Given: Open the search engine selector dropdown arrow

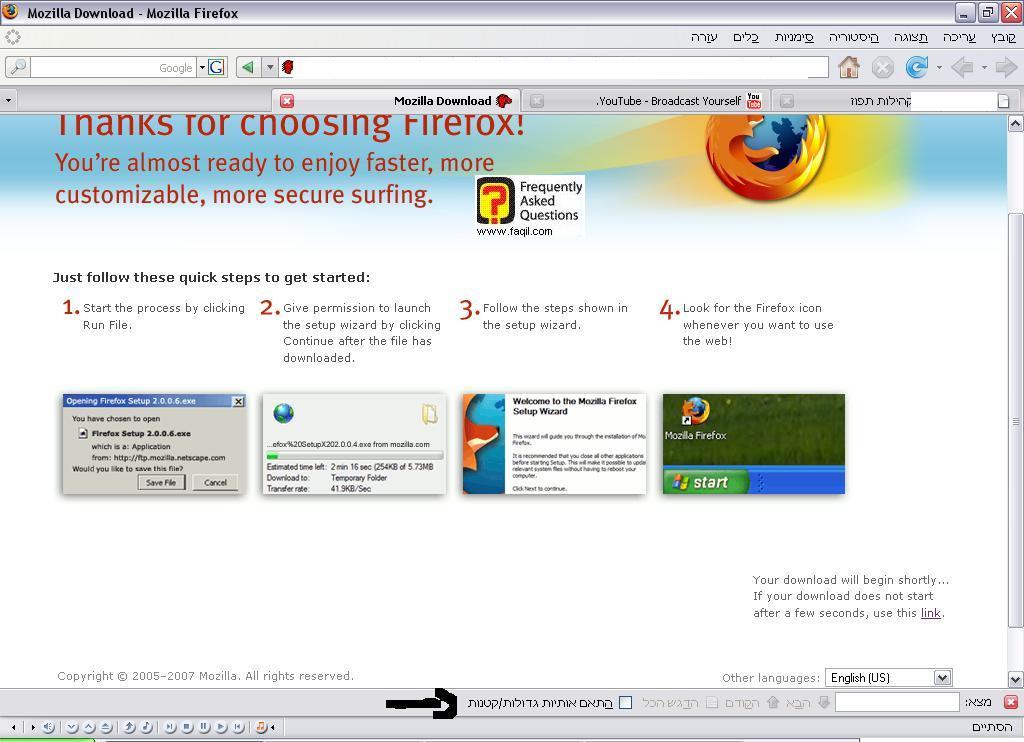Looking at the screenshot, I should point(201,67).
